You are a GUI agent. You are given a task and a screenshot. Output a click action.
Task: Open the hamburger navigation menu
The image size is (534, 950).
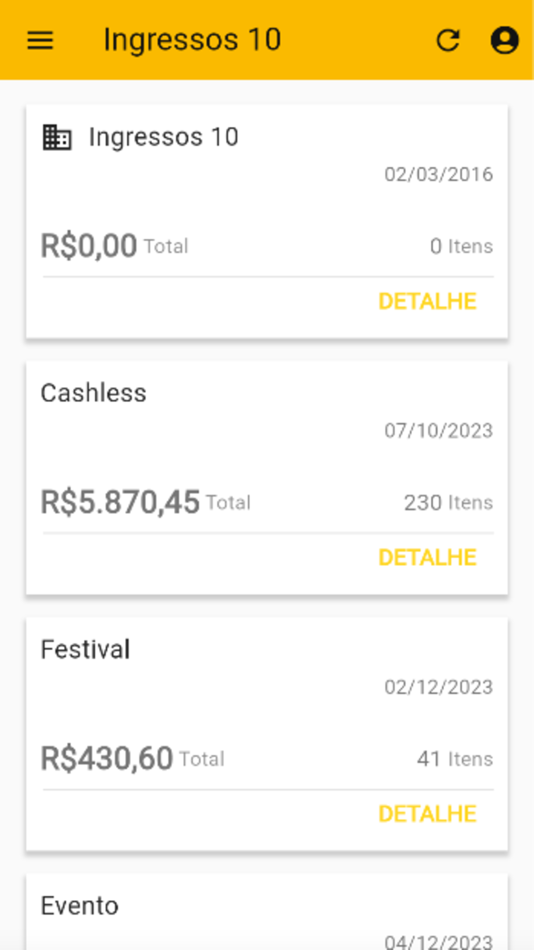point(40,41)
